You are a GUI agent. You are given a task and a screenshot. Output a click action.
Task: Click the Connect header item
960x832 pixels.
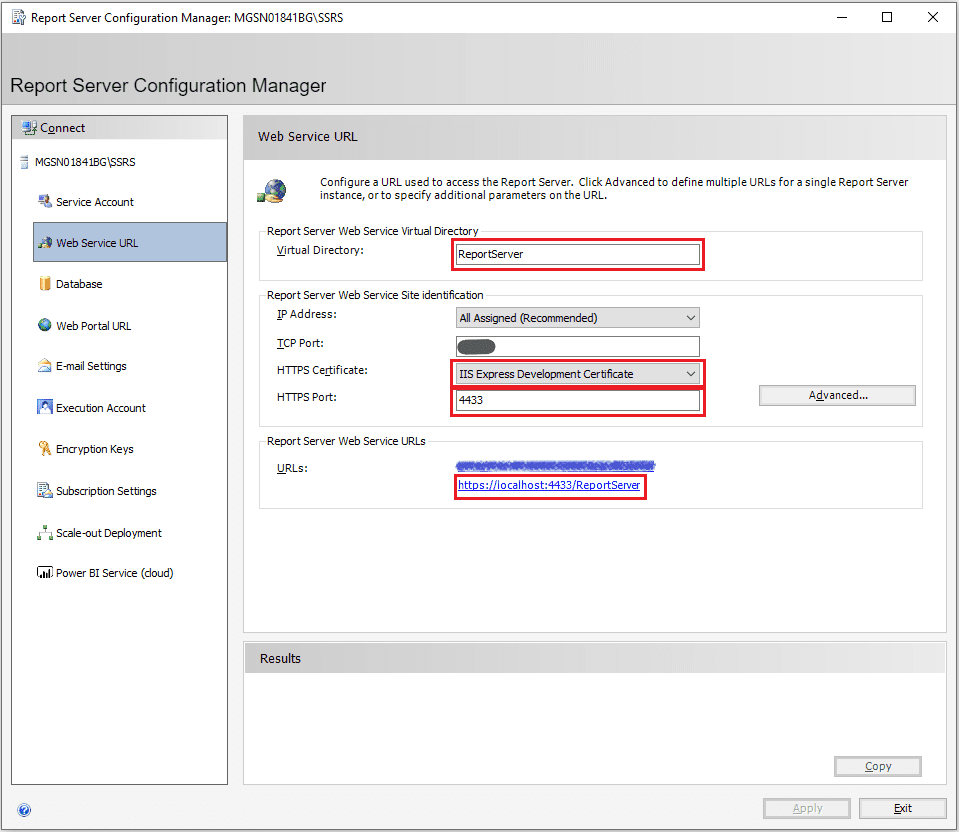pos(63,127)
